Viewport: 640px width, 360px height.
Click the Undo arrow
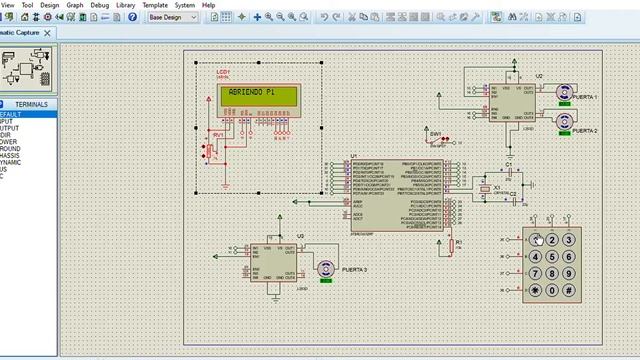click(x=324, y=17)
